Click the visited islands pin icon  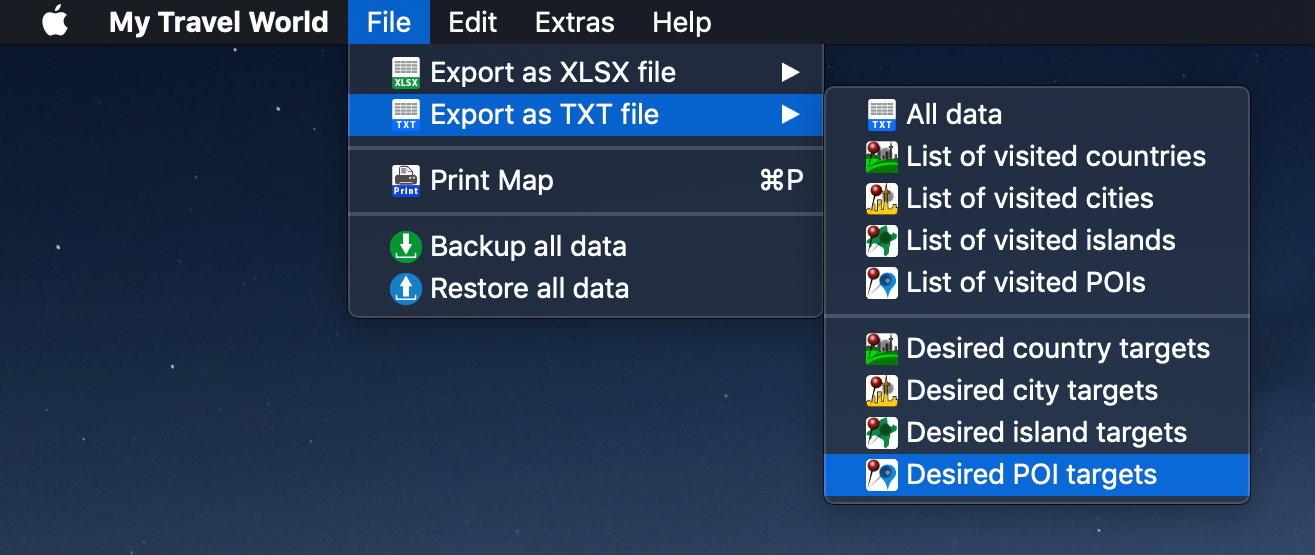click(882, 241)
